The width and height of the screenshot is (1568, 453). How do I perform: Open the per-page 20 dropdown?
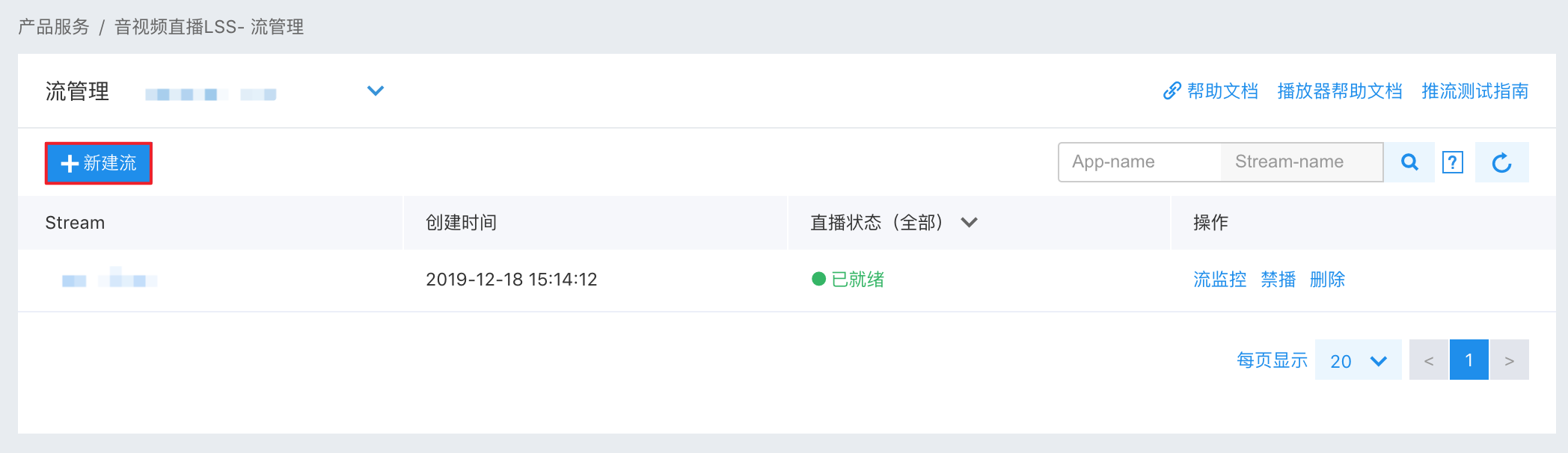(x=1358, y=360)
